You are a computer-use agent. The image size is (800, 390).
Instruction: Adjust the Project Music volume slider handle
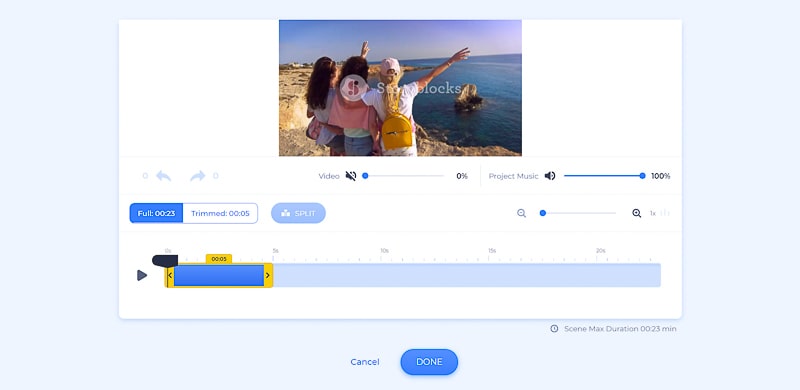tap(642, 176)
